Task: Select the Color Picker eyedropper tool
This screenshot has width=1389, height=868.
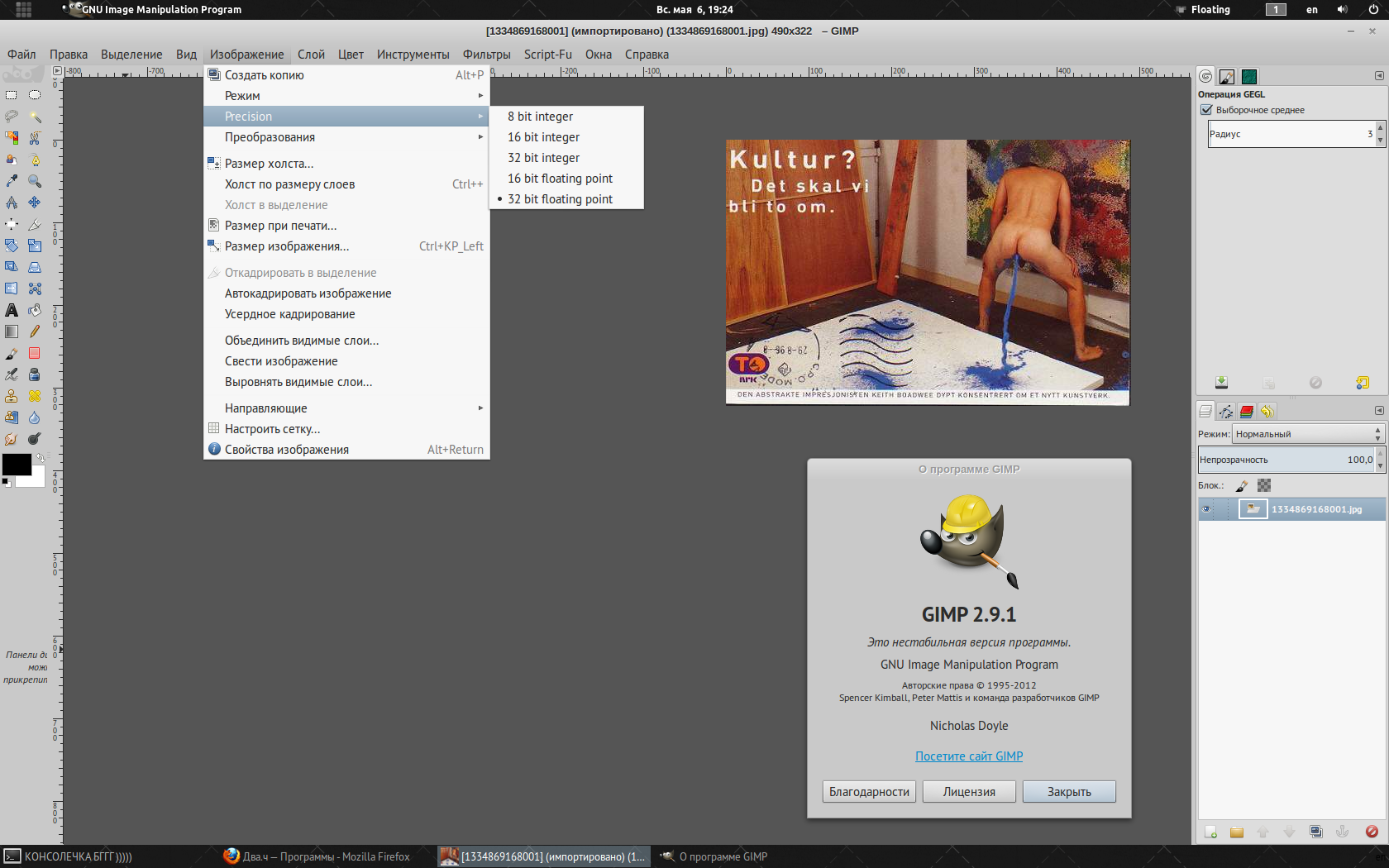Action: pyautogui.click(x=12, y=181)
